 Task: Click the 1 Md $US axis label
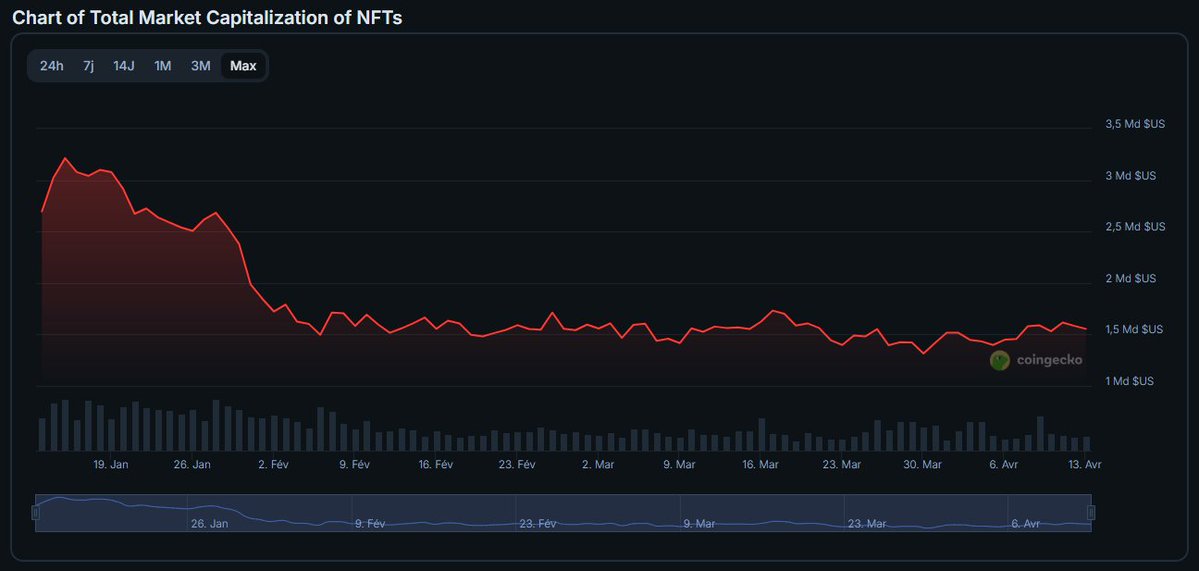1129,381
